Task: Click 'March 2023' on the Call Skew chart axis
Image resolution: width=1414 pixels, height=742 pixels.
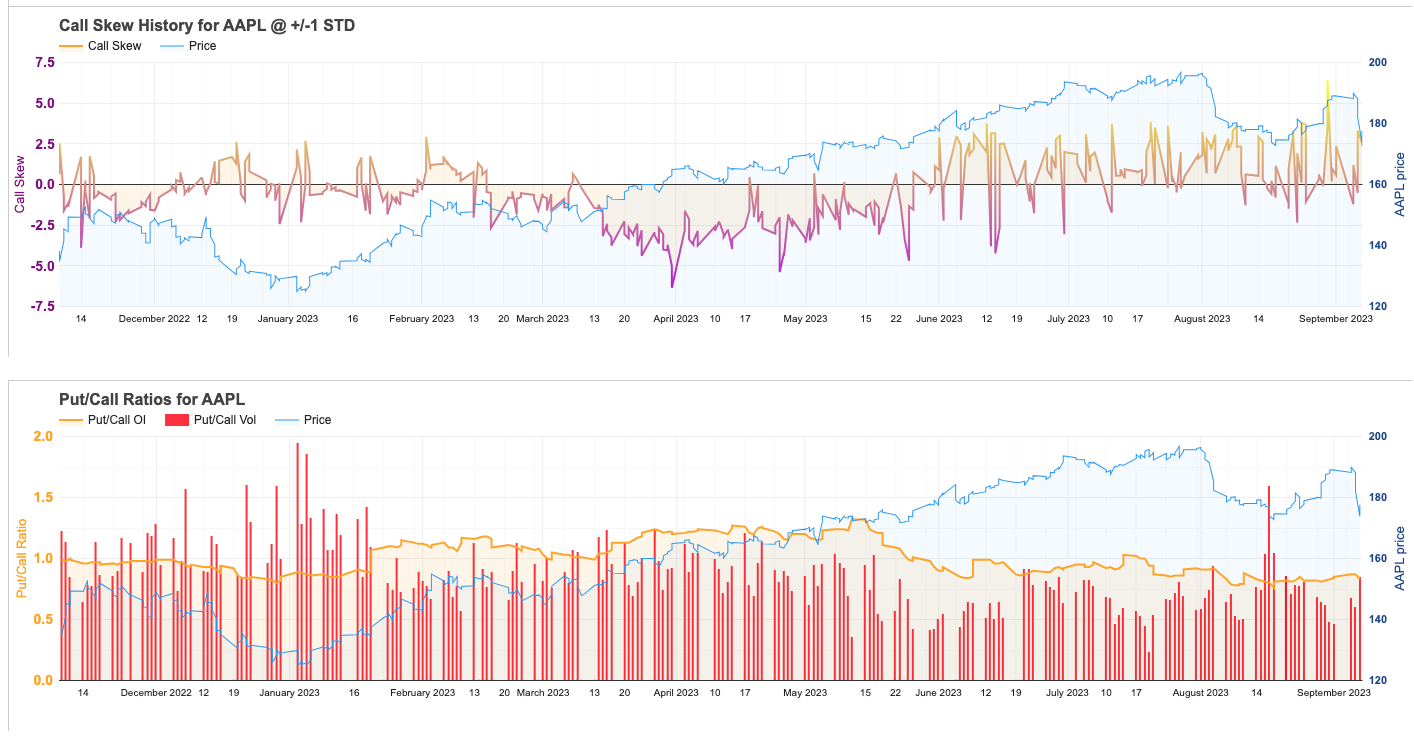Action: click(x=542, y=319)
